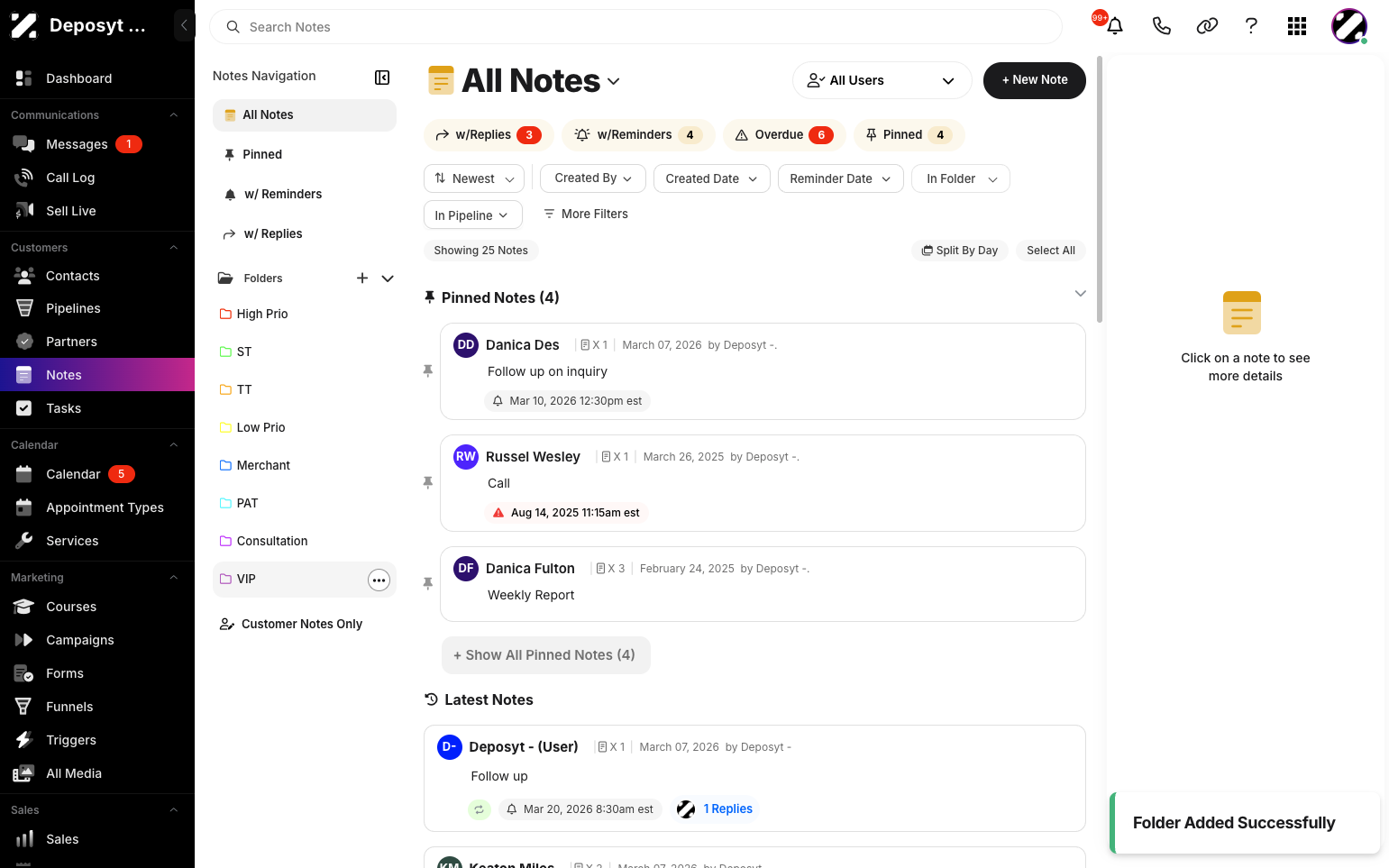Open the 1 Replies link

(x=727, y=809)
